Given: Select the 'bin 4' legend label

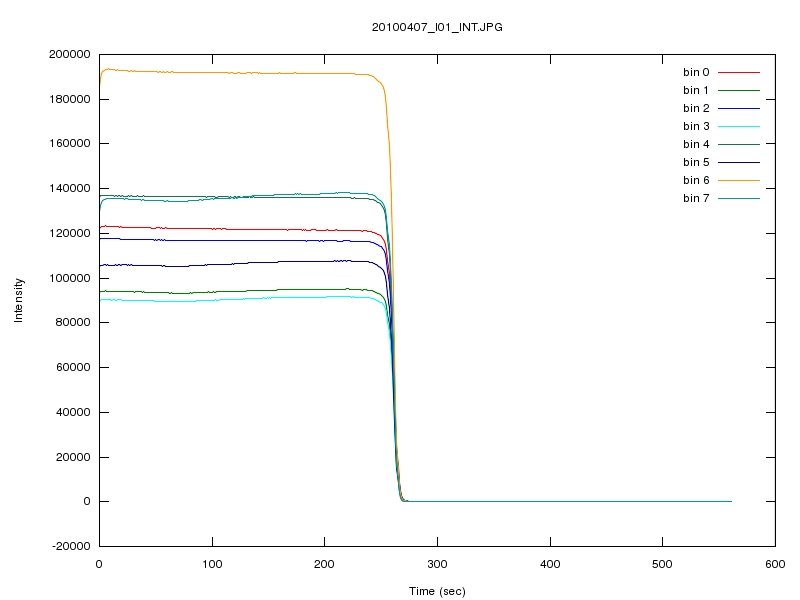Looking at the screenshot, I should click(696, 144).
